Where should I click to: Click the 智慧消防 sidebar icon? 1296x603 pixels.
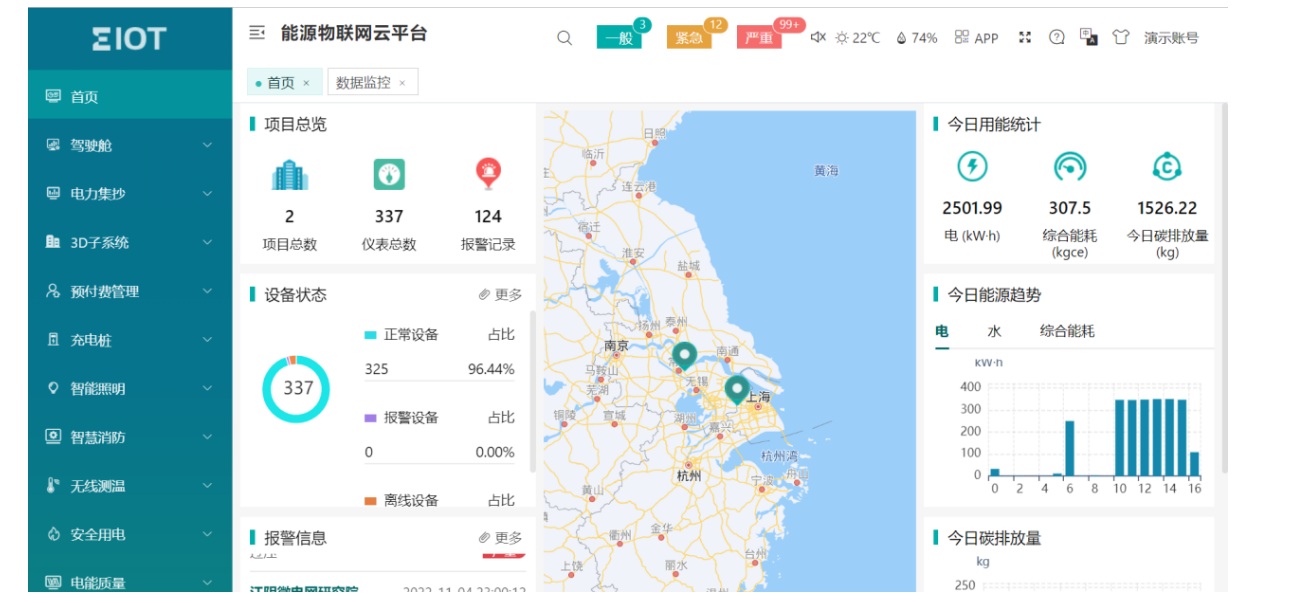point(53,437)
